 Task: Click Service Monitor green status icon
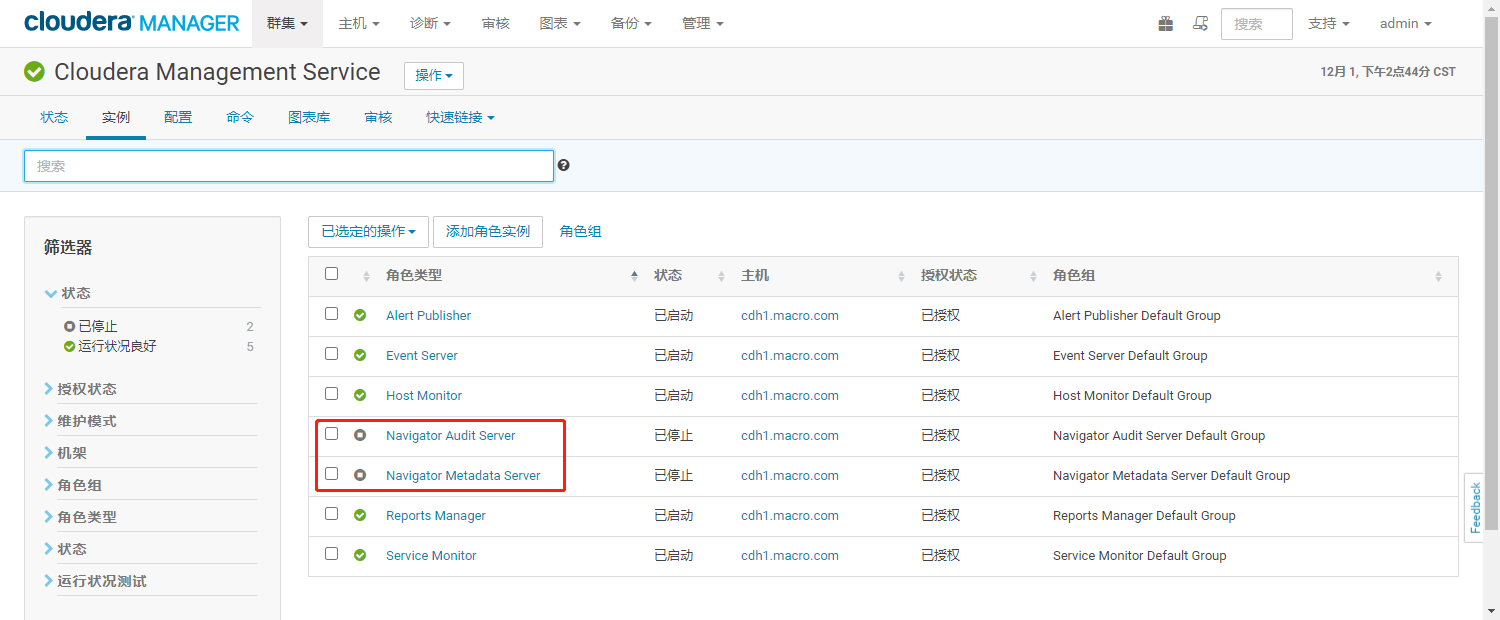(360, 555)
